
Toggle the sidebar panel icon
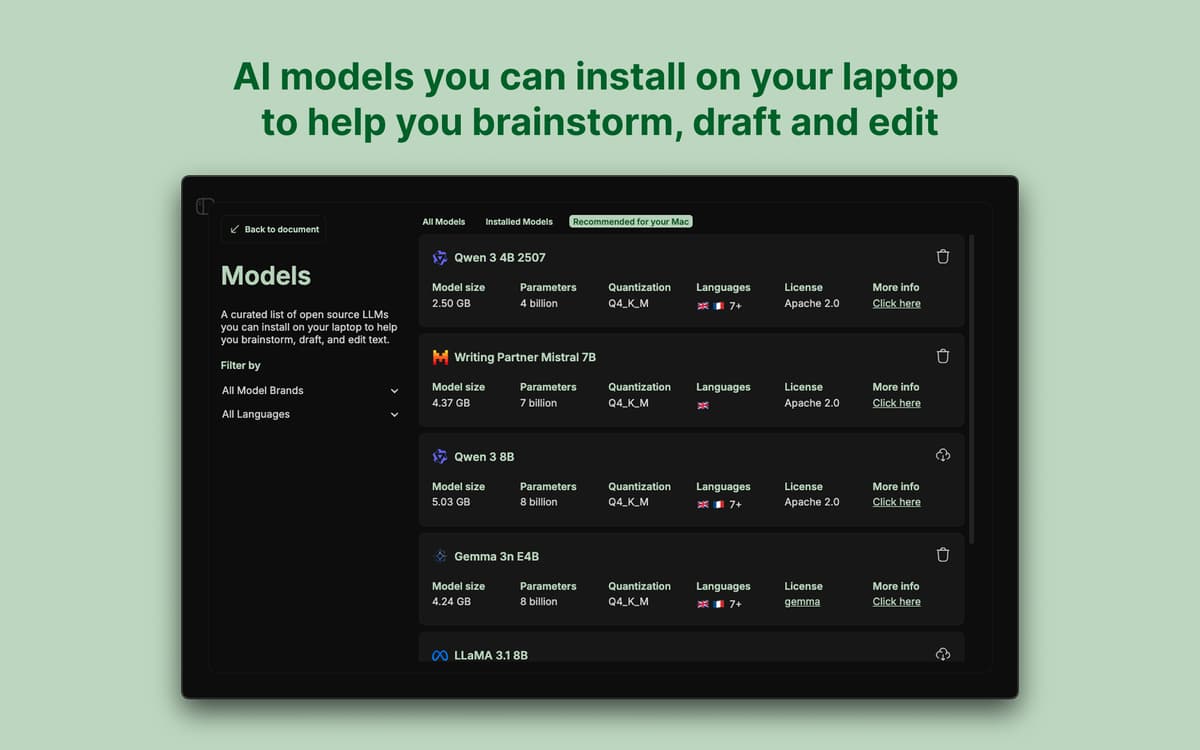click(205, 206)
